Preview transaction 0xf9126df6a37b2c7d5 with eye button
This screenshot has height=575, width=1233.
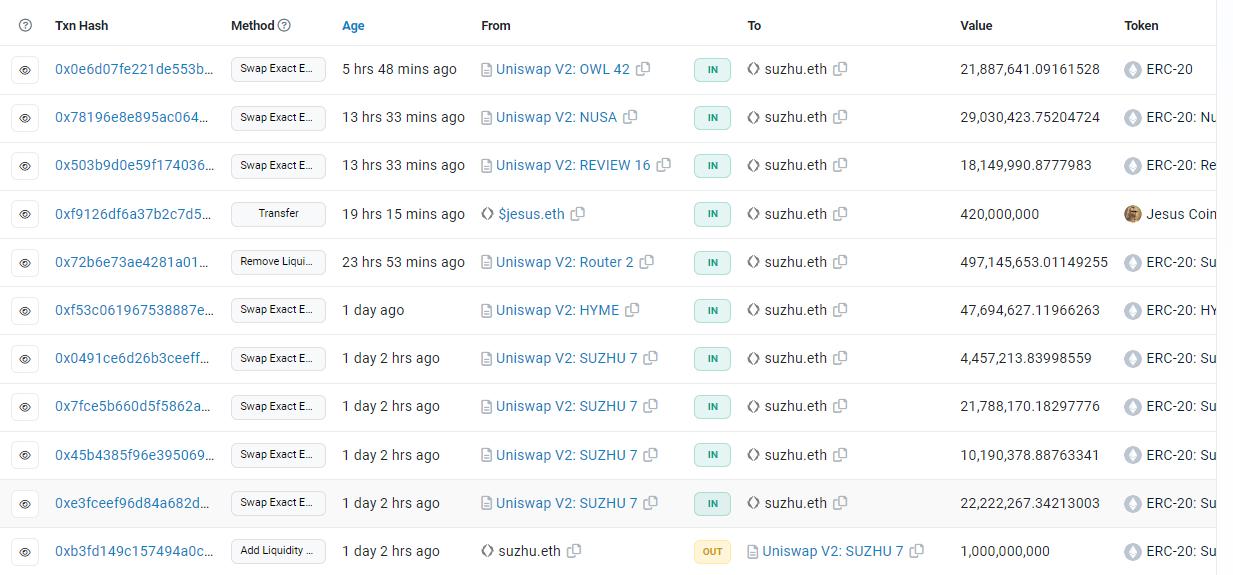[x=25, y=214]
